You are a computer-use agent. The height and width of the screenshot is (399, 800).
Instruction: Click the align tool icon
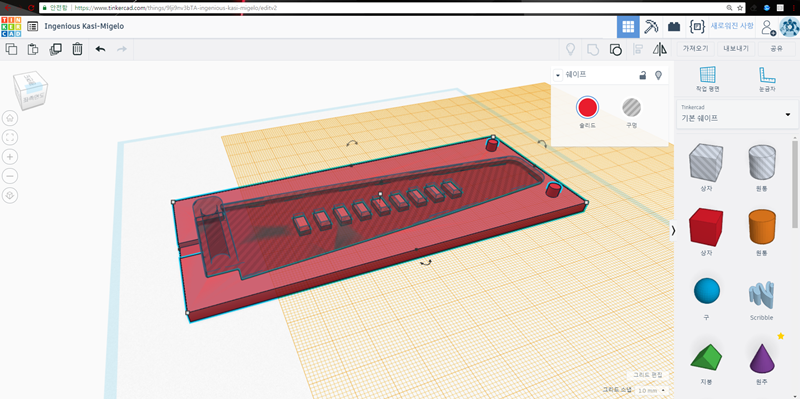[x=637, y=49]
